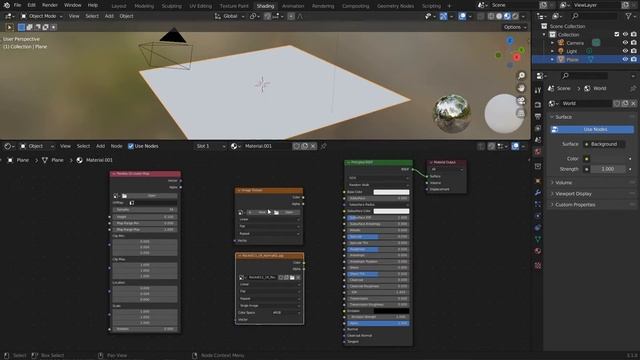Click the unlink X button for Material.001

click(313, 146)
